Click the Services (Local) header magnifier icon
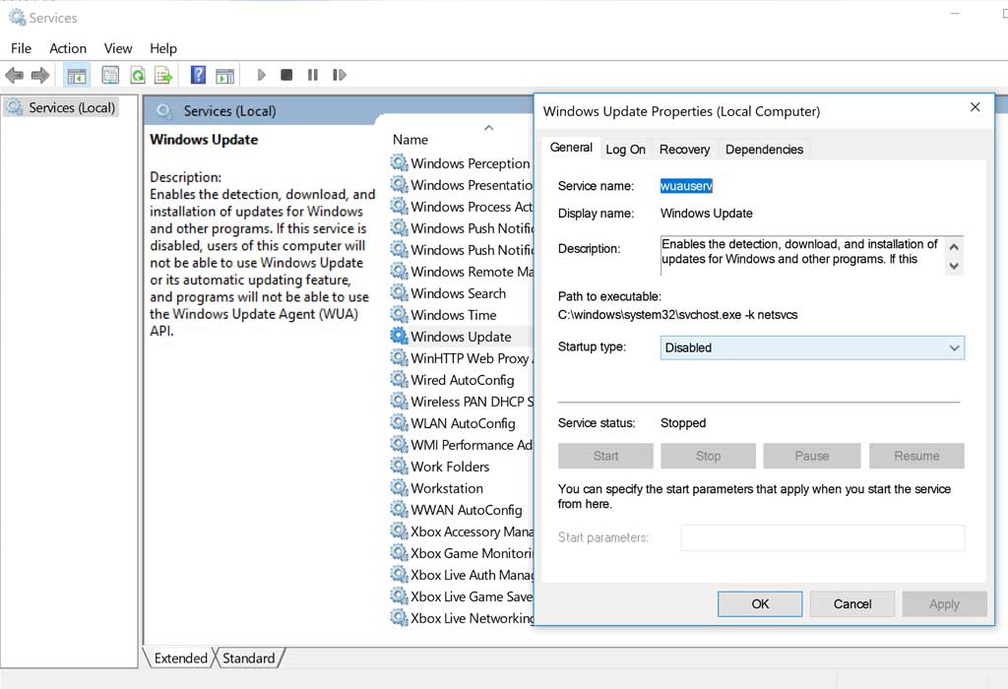 pyautogui.click(x=165, y=111)
